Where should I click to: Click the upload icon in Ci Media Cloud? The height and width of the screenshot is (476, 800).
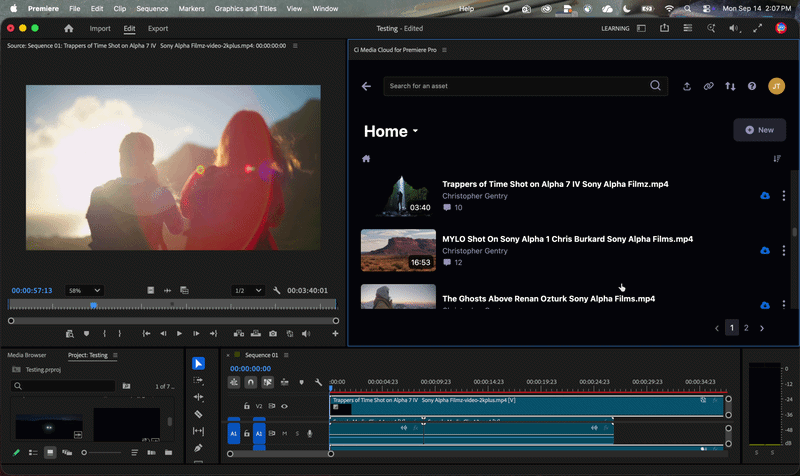[x=687, y=86]
